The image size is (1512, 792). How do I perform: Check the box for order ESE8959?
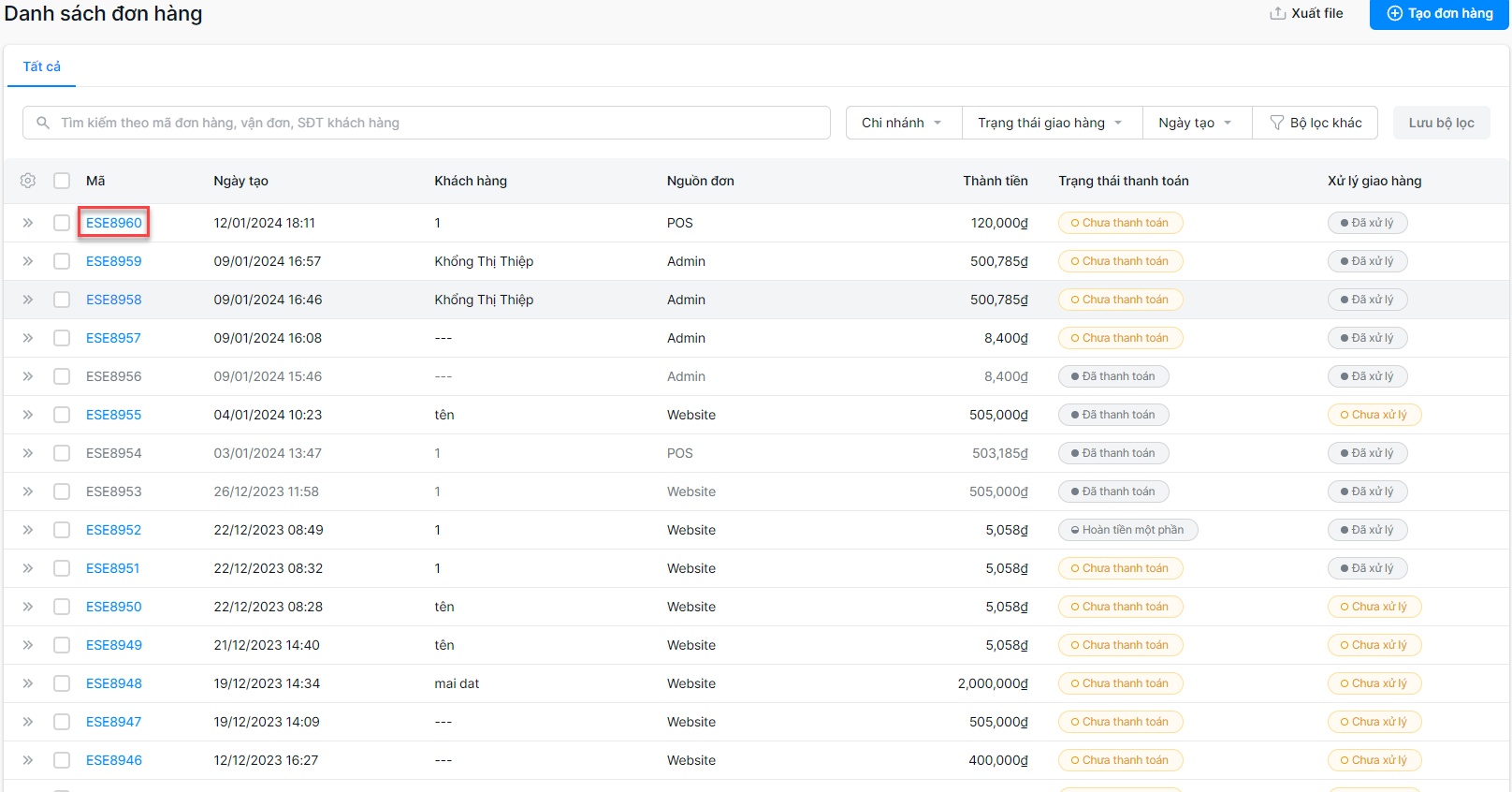tap(62, 261)
